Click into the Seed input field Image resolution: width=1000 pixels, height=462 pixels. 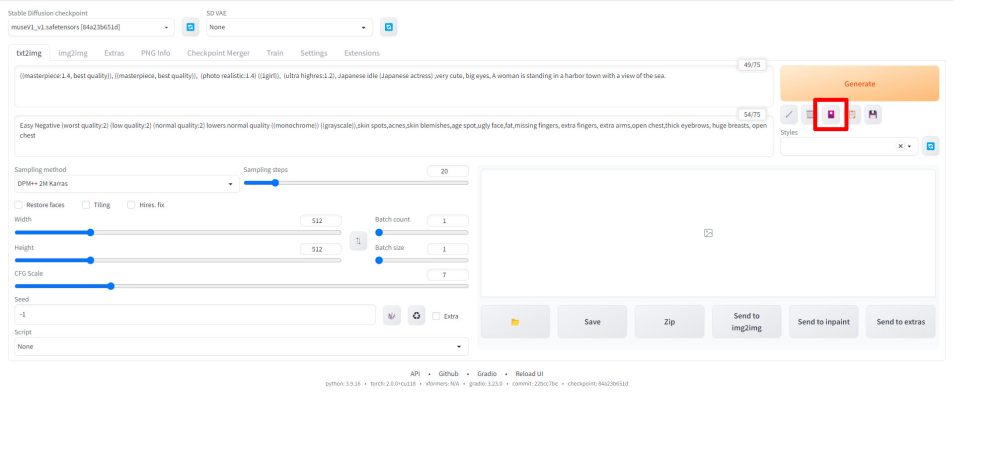pyautogui.click(x=194, y=315)
